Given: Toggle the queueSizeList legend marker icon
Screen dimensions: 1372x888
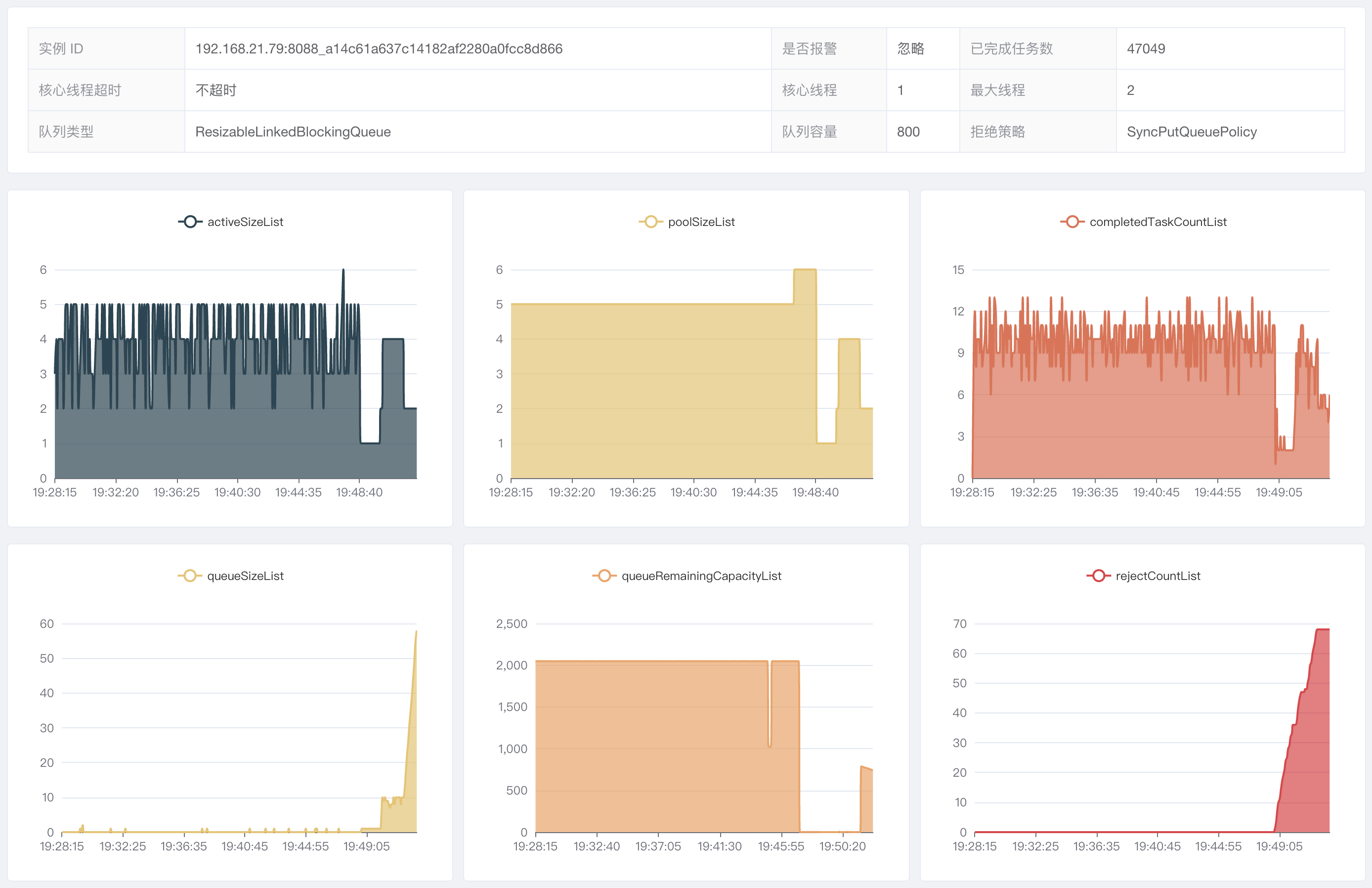Looking at the screenshot, I should (190, 576).
